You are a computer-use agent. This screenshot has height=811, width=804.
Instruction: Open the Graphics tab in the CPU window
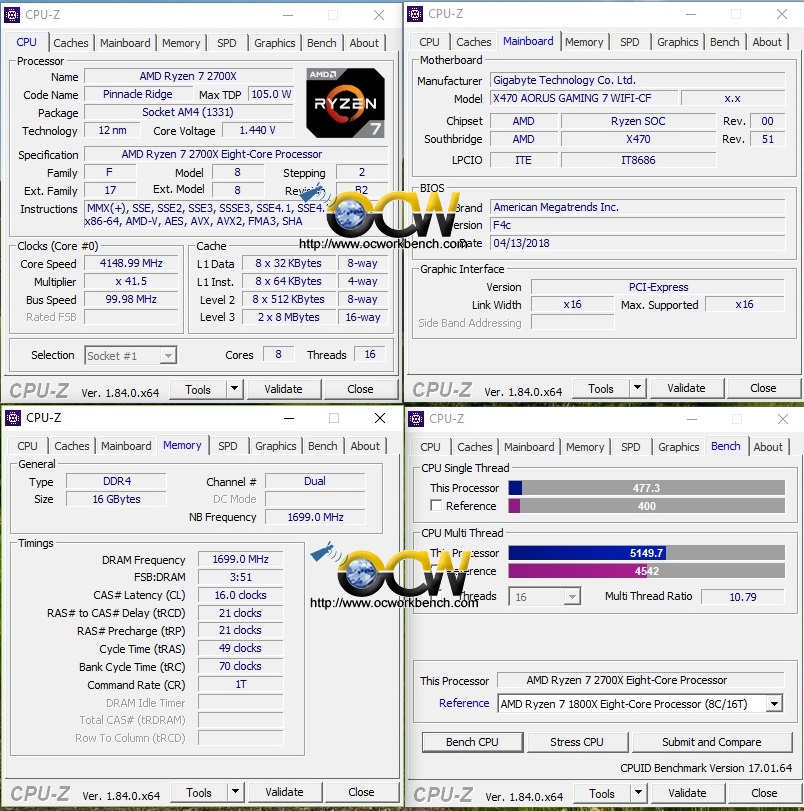[274, 43]
